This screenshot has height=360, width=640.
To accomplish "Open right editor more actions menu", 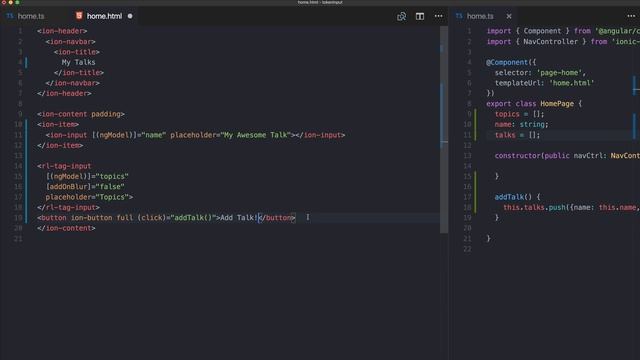I will tap(631, 16).
